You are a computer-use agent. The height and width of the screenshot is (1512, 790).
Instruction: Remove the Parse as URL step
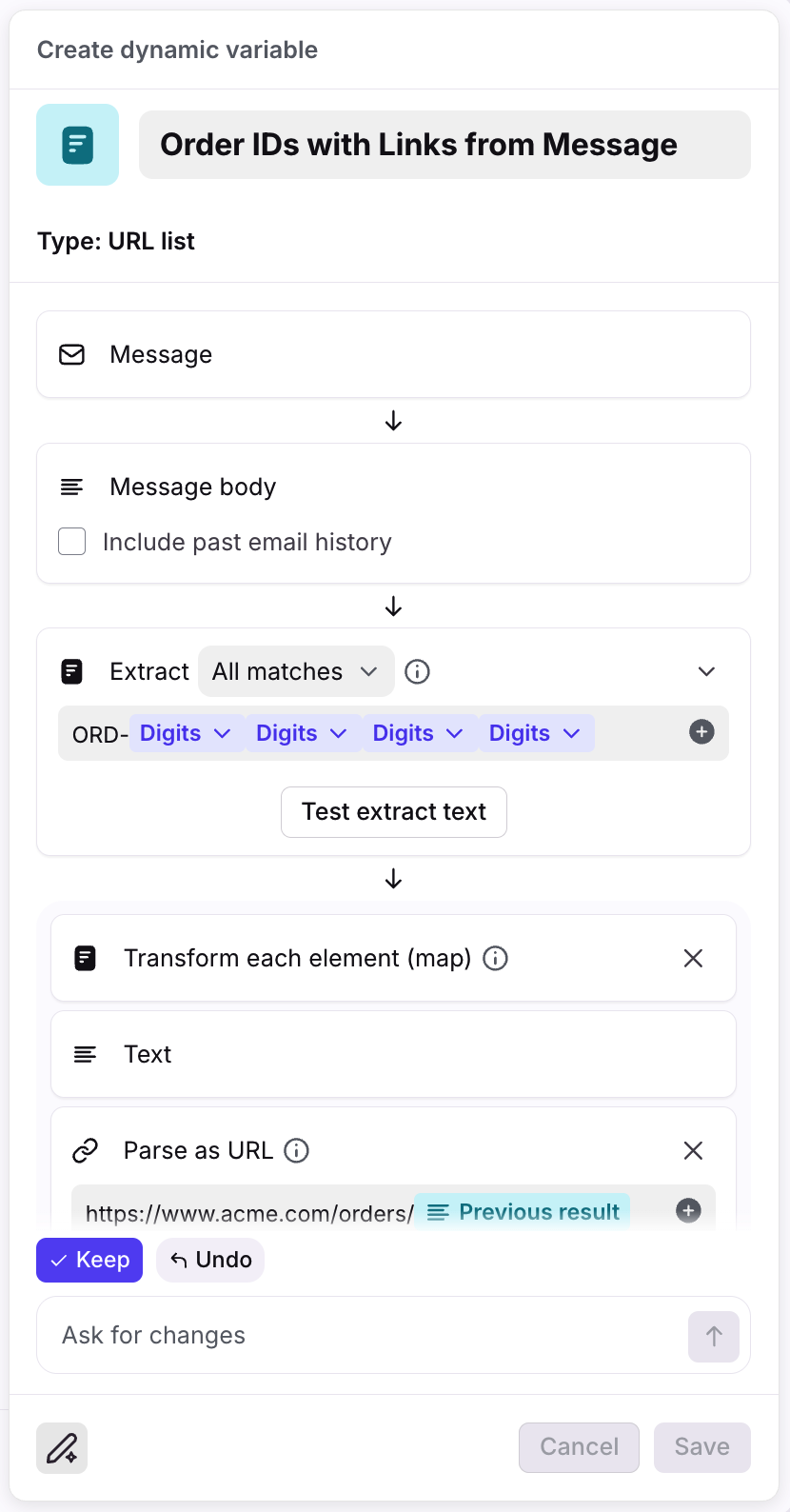click(693, 1151)
